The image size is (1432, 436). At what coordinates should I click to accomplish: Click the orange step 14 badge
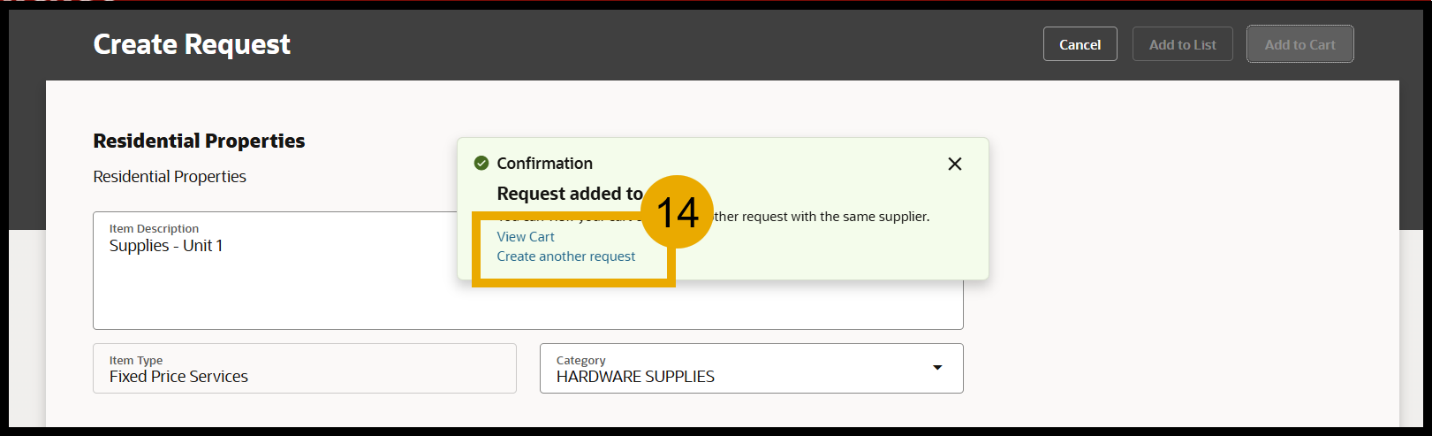coord(676,213)
